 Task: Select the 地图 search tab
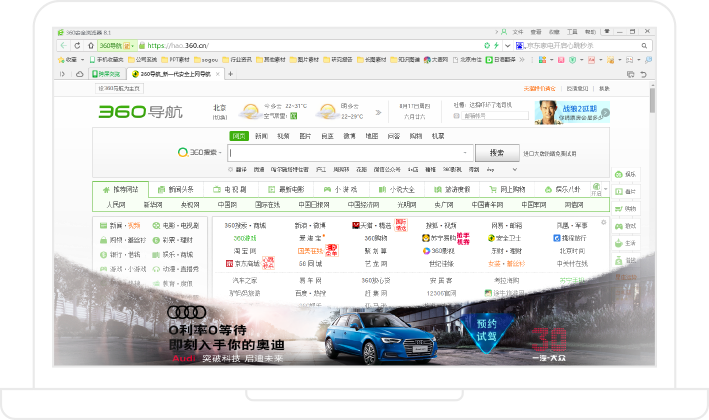pyautogui.click(x=372, y=136)
